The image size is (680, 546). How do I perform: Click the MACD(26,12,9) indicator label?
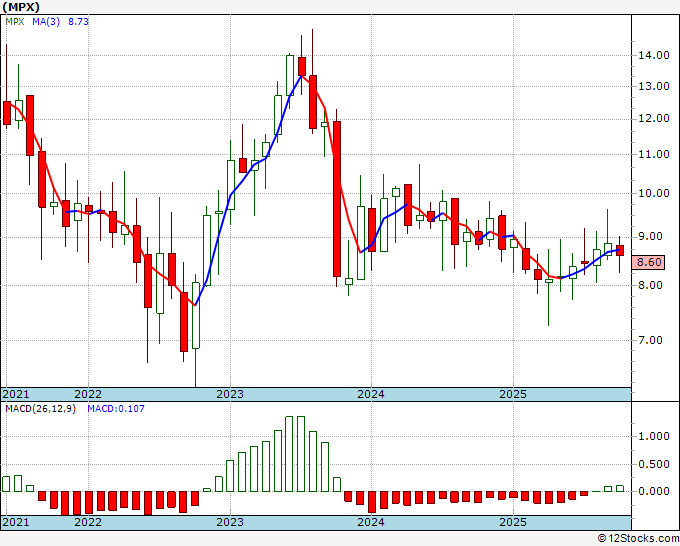coord(40,409)
